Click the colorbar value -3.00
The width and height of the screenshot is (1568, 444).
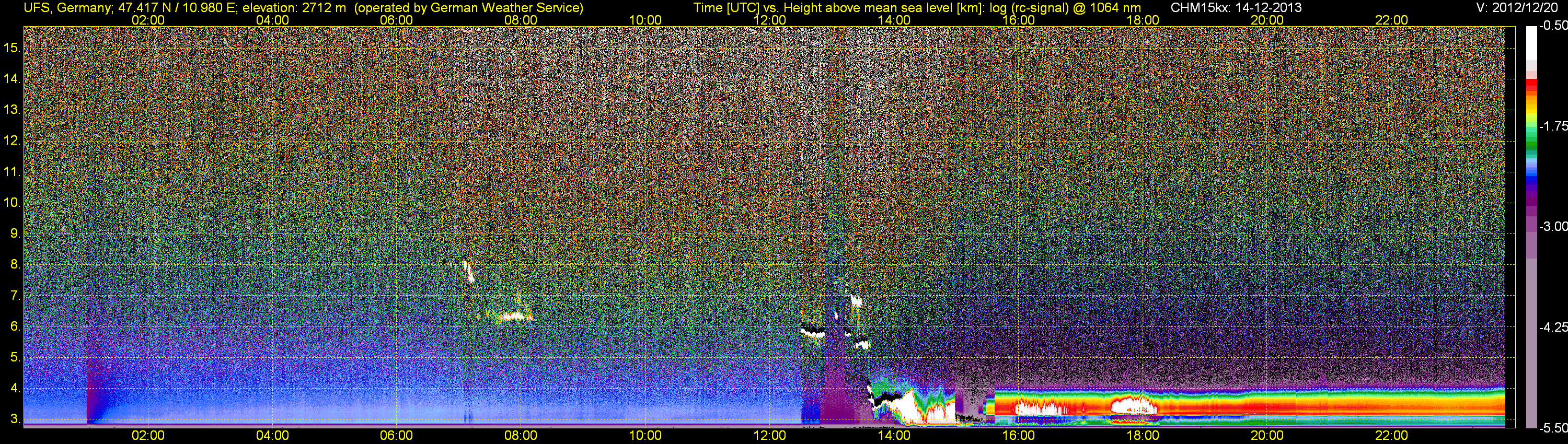[1553, 226]
